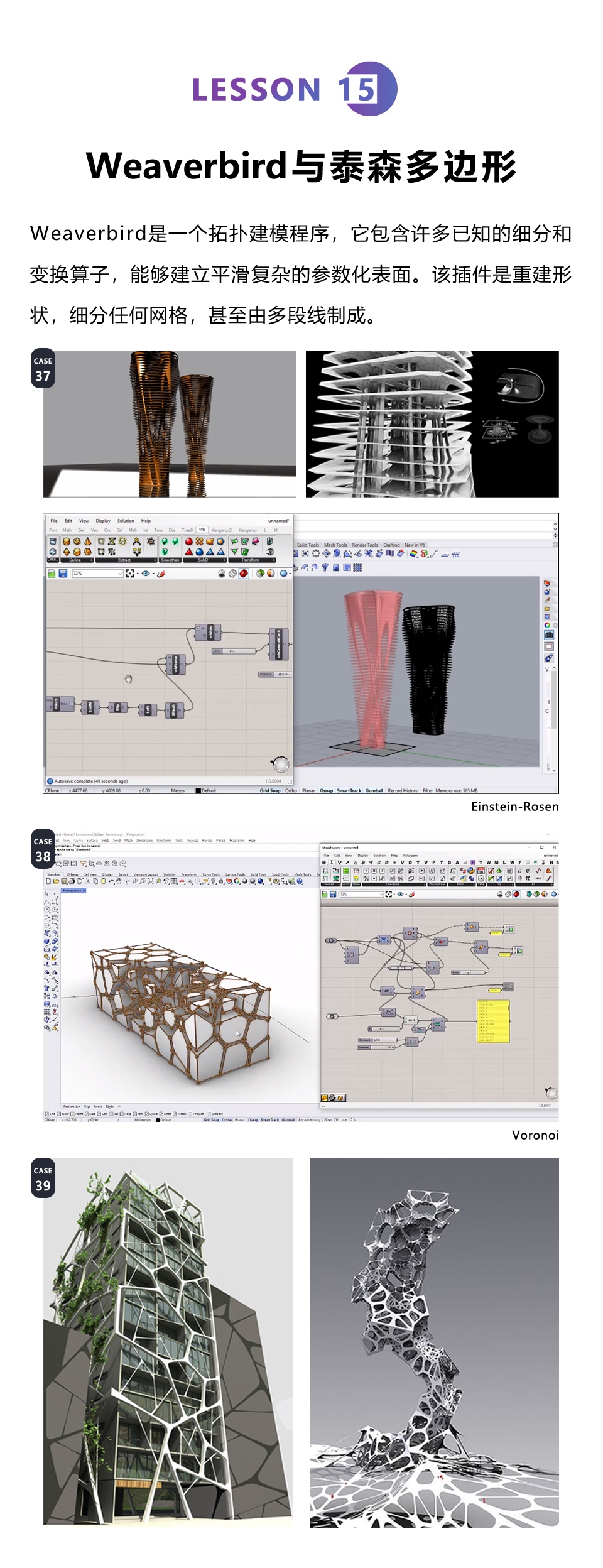Switch to the Kangaroo2 component tab
Screen dimensions: 603x1568
tap(221, 530)
